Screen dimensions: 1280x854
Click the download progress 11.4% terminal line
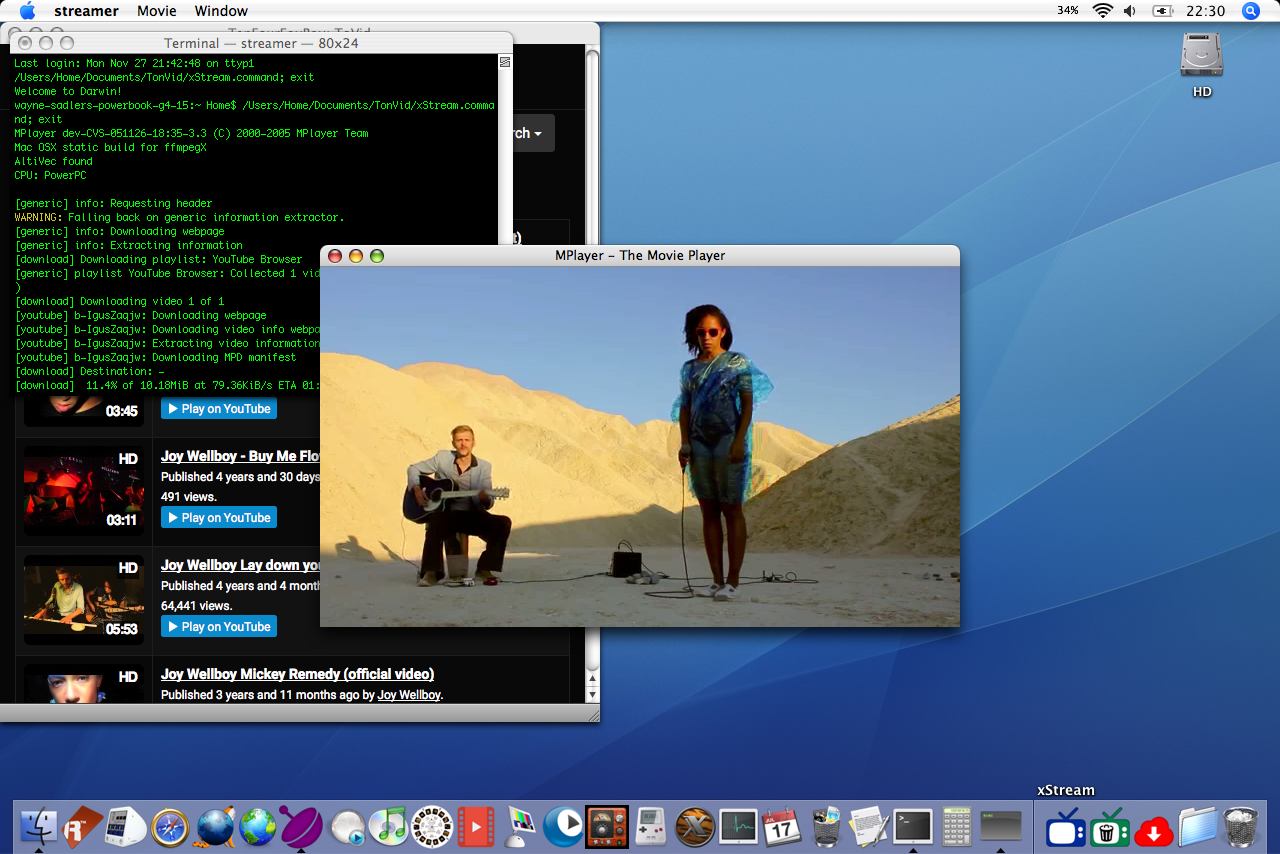pos(167,385)
